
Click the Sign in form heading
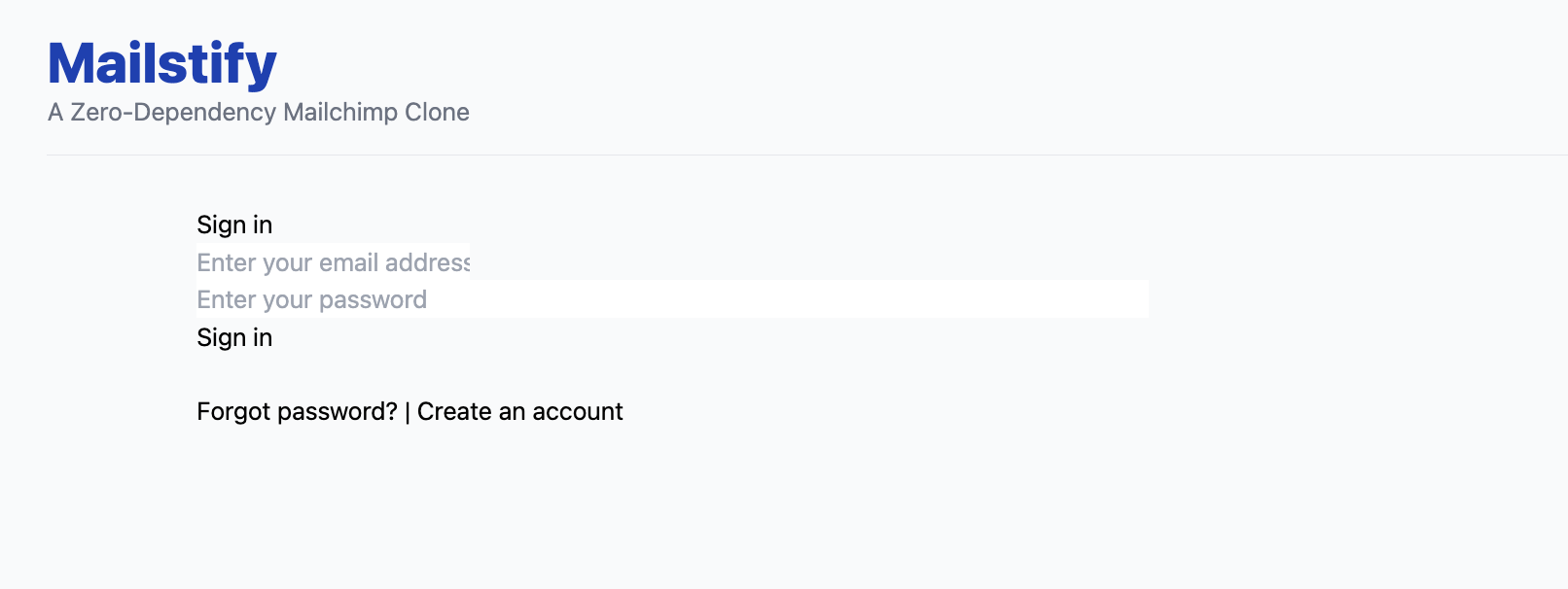tap(234, 225)
